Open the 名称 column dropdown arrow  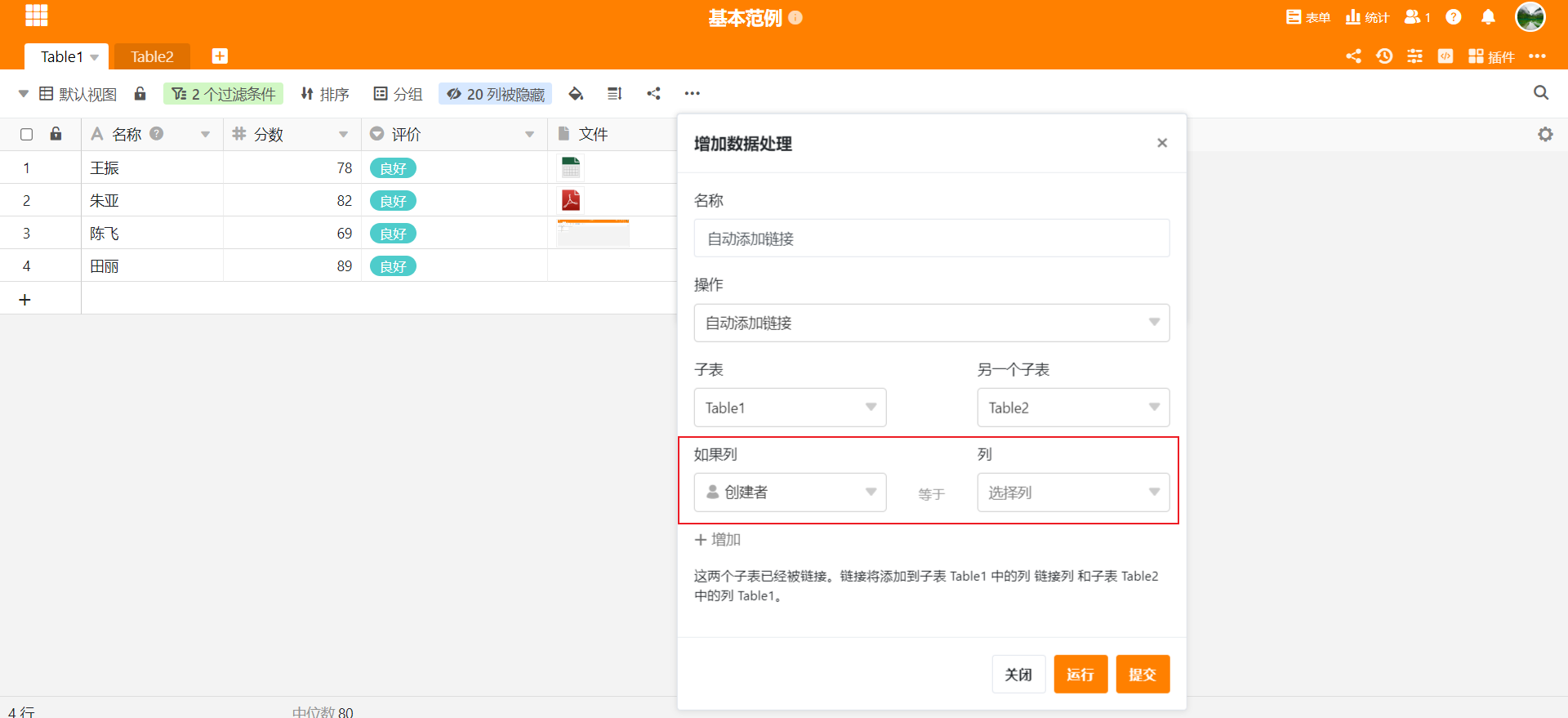point(205,134)
